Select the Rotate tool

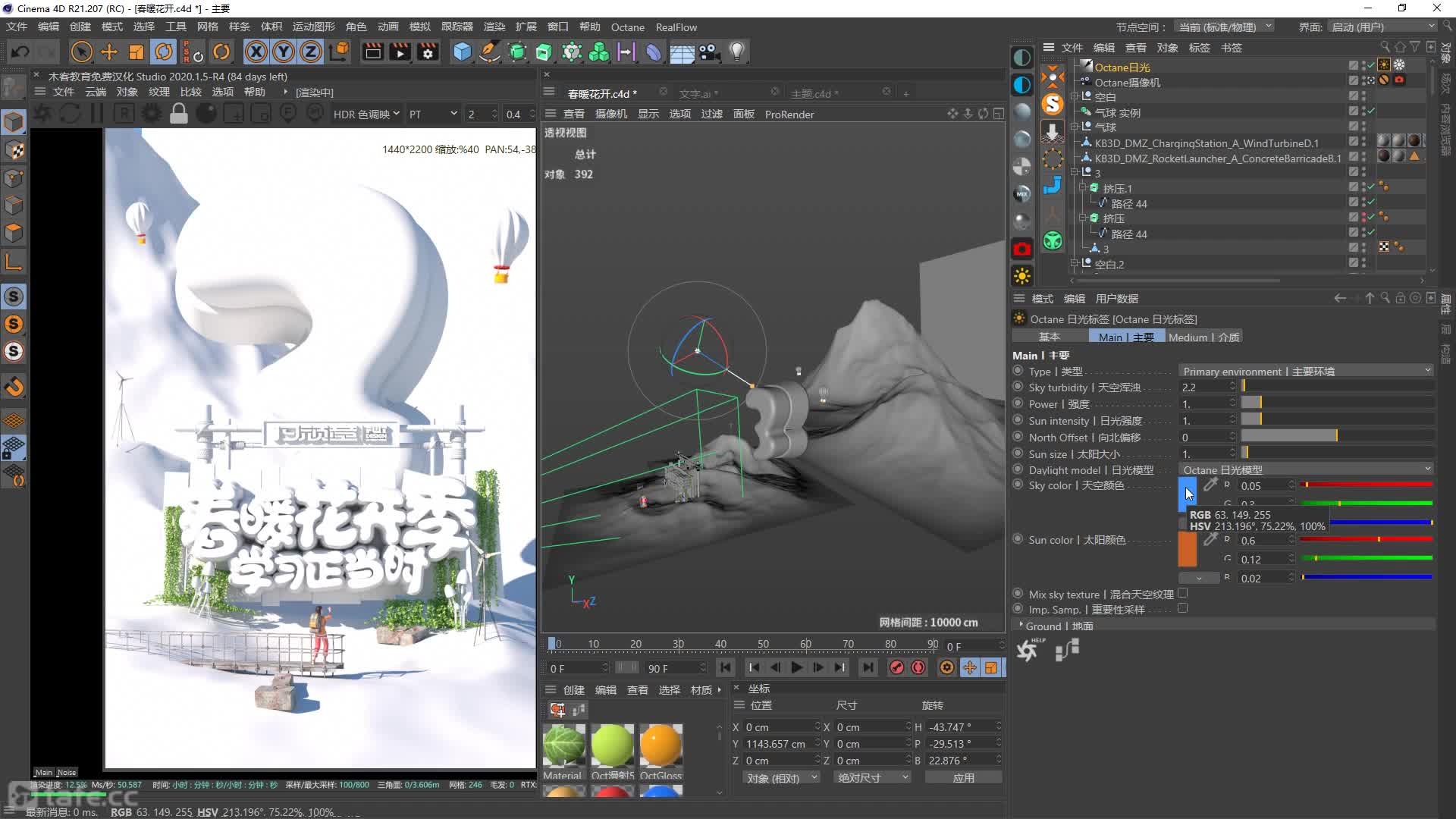point(164,52)
